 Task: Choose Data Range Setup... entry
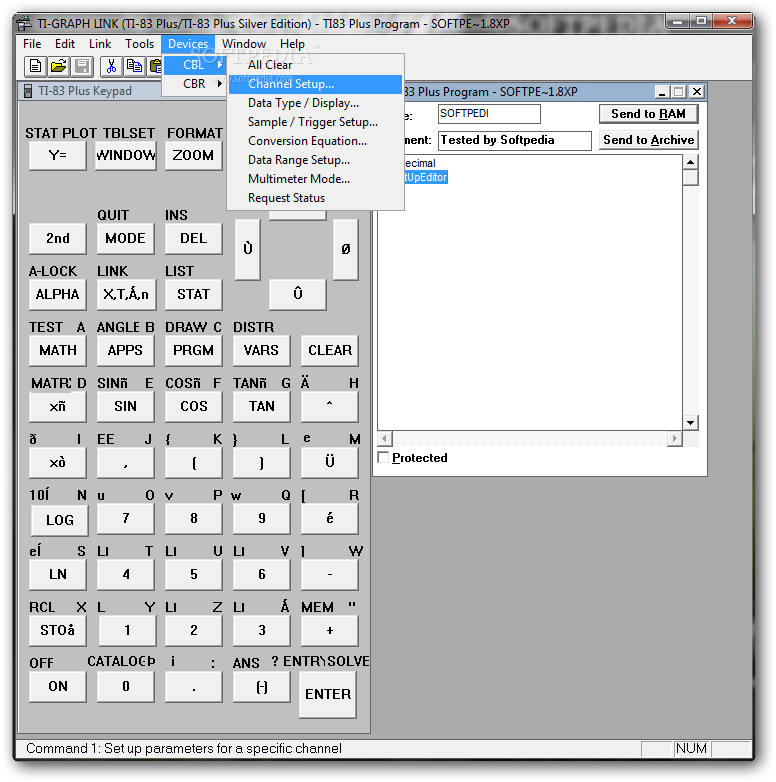(315, 160)
